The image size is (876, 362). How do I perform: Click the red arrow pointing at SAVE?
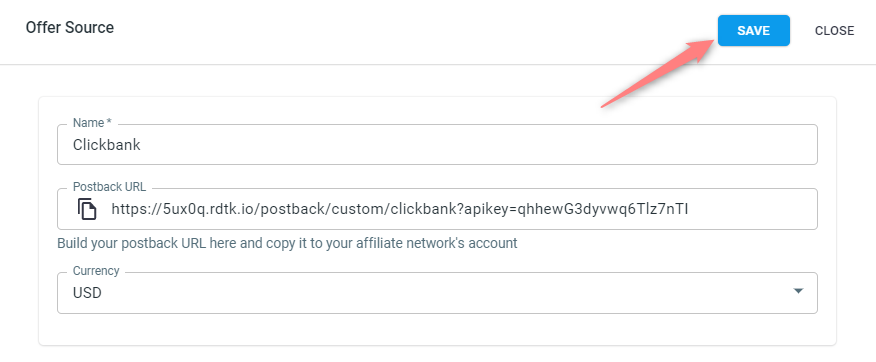tap(658, 72)
